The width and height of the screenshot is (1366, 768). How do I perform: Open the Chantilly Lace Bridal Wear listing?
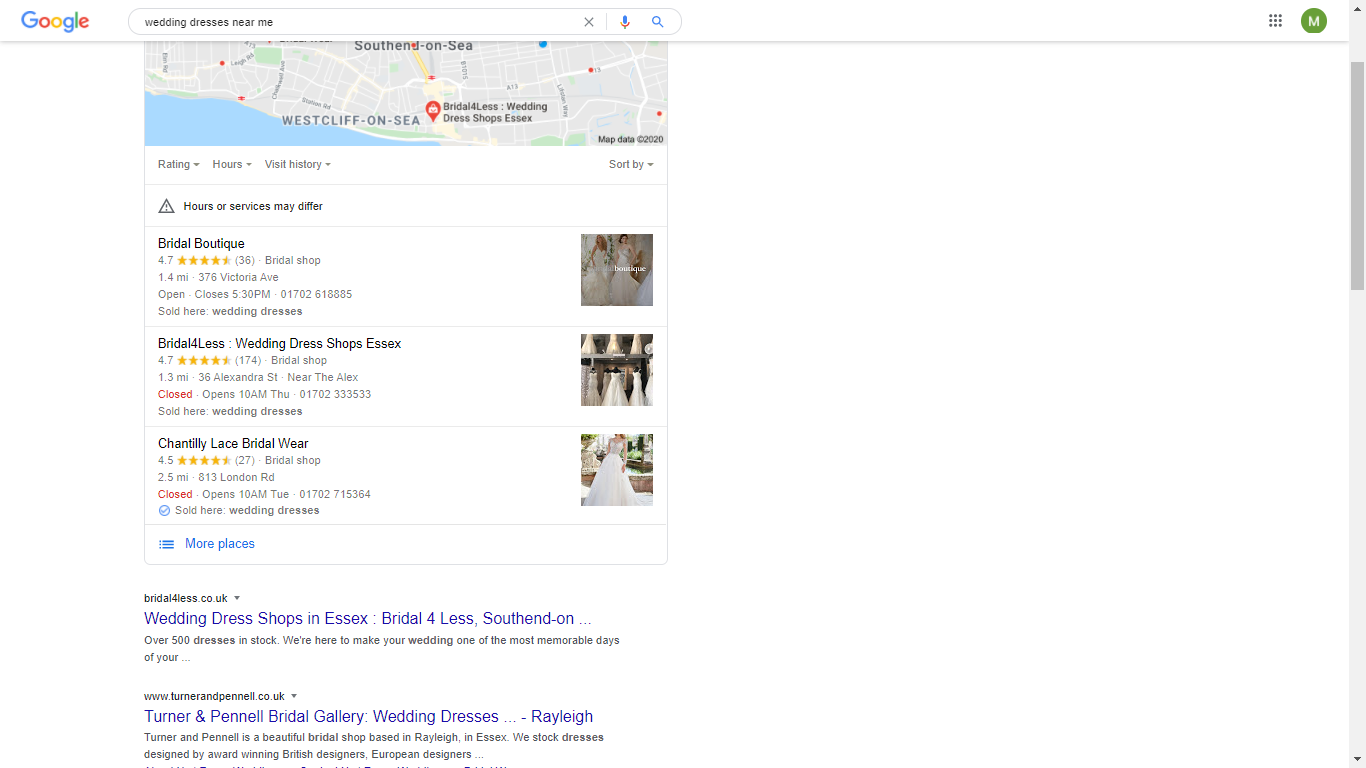point(233,443)
